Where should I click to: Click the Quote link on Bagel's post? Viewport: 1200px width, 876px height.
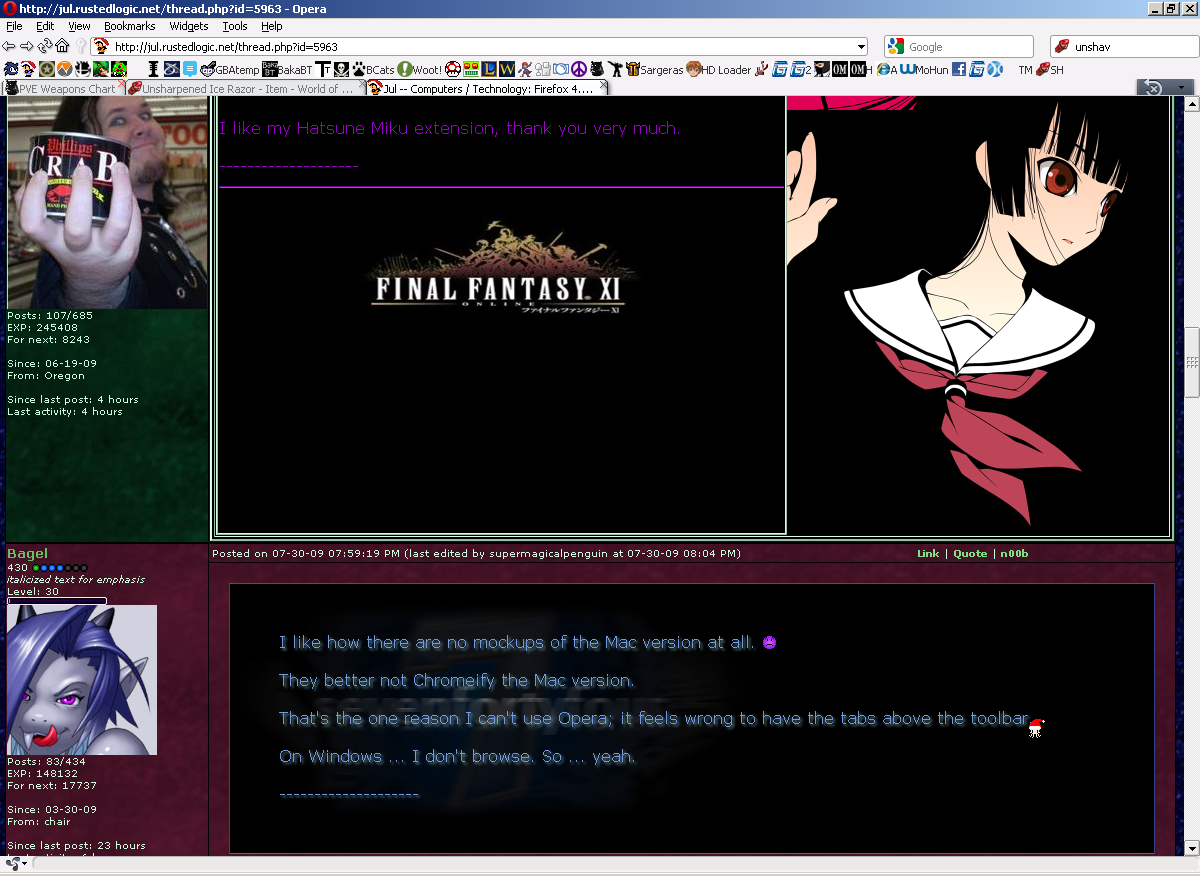click(969, 554)
